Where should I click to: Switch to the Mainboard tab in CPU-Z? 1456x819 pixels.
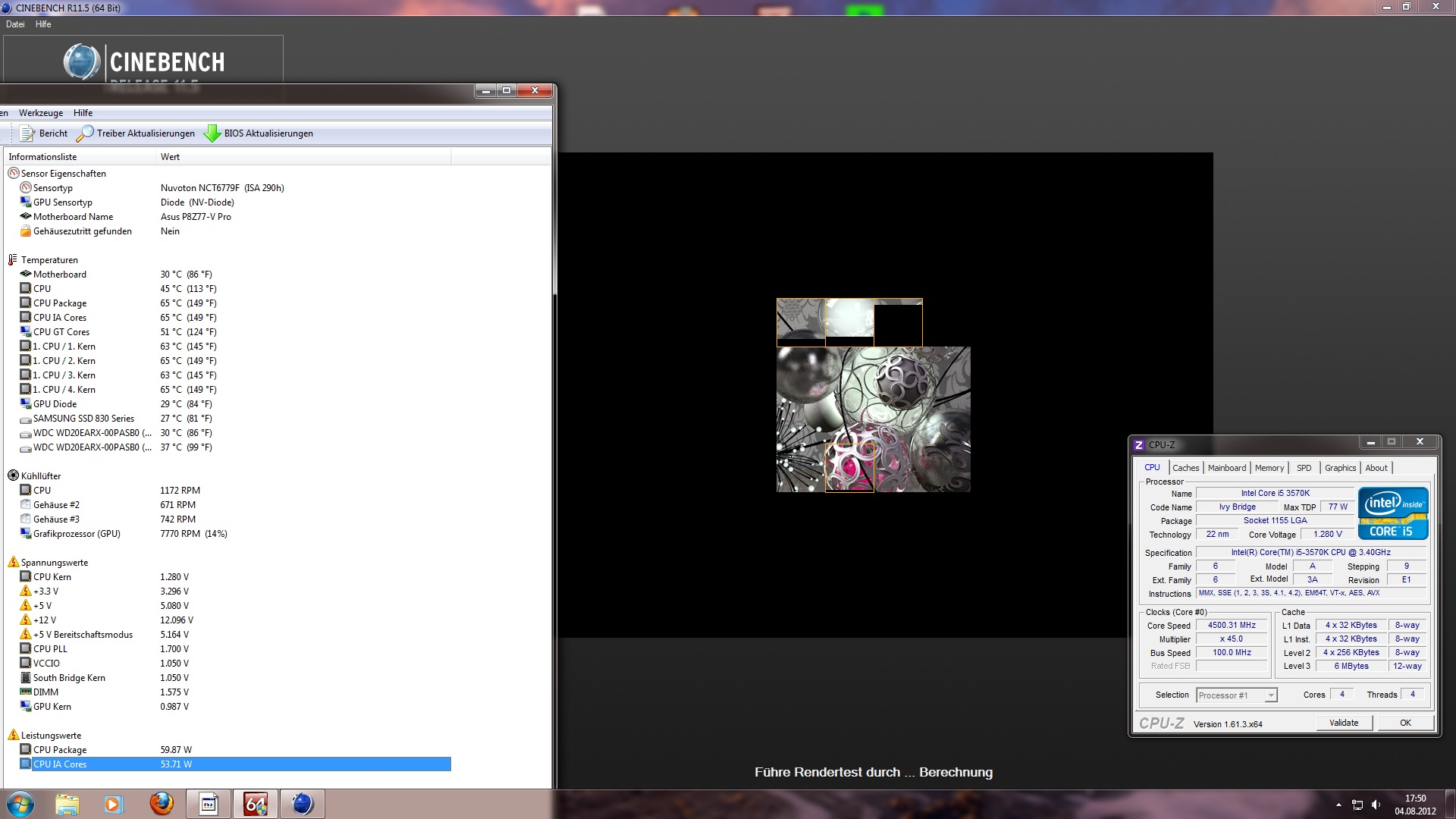(1226, 468)
